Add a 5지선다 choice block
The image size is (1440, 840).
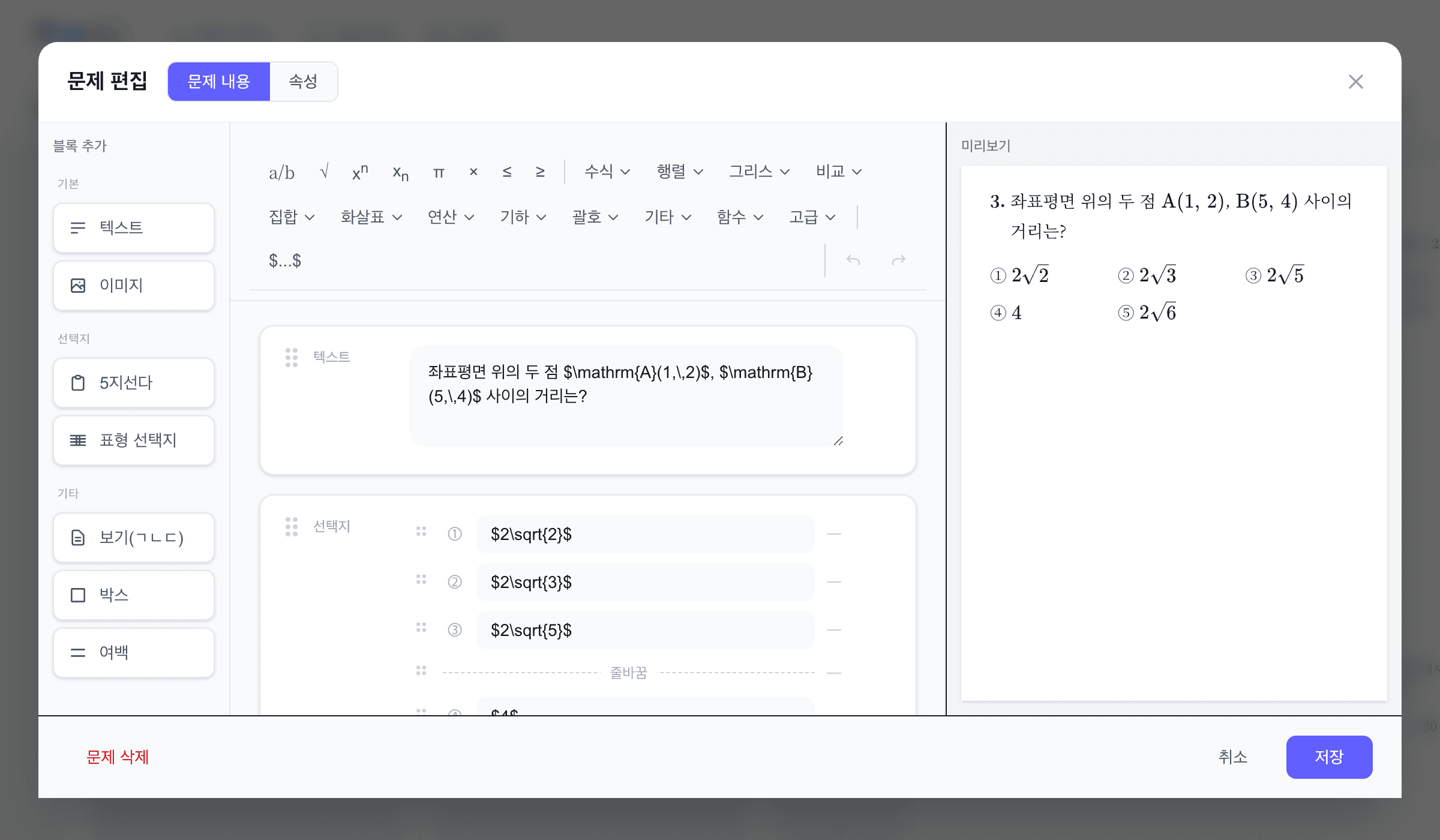tap(134, 383)
